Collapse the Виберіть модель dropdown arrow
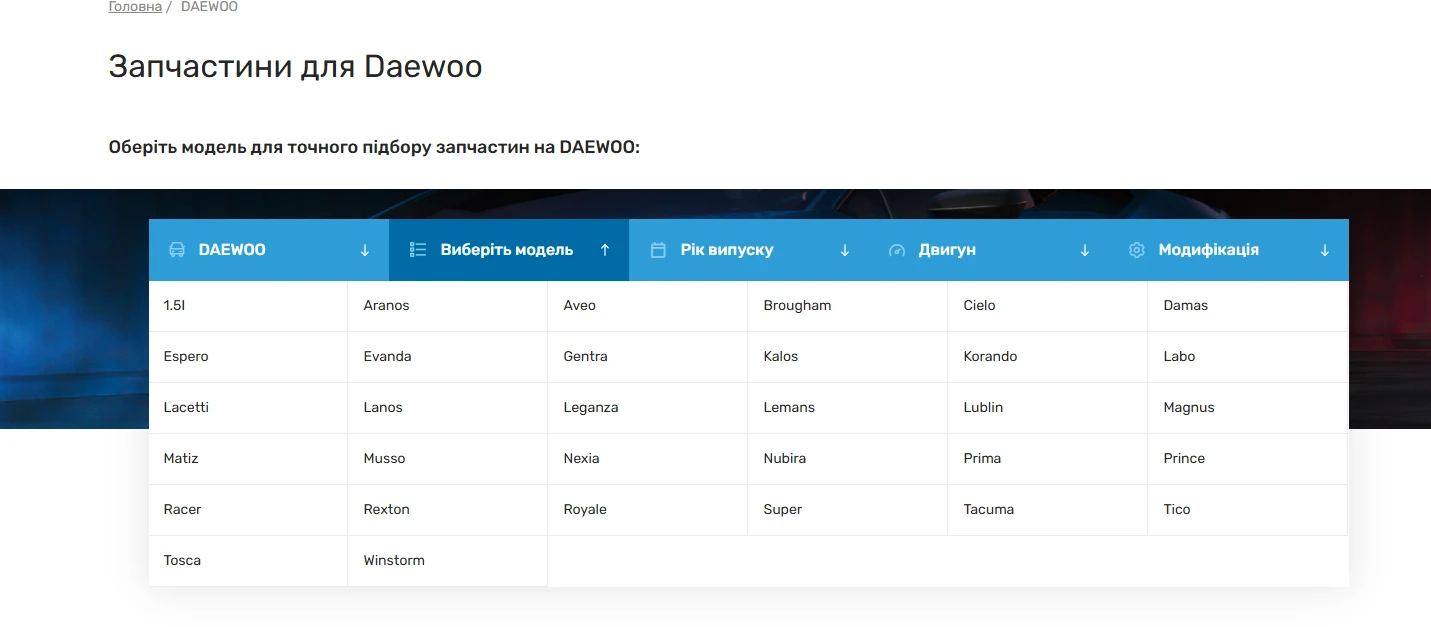This screenshot has height=627, width=1431. pos(605,250)
